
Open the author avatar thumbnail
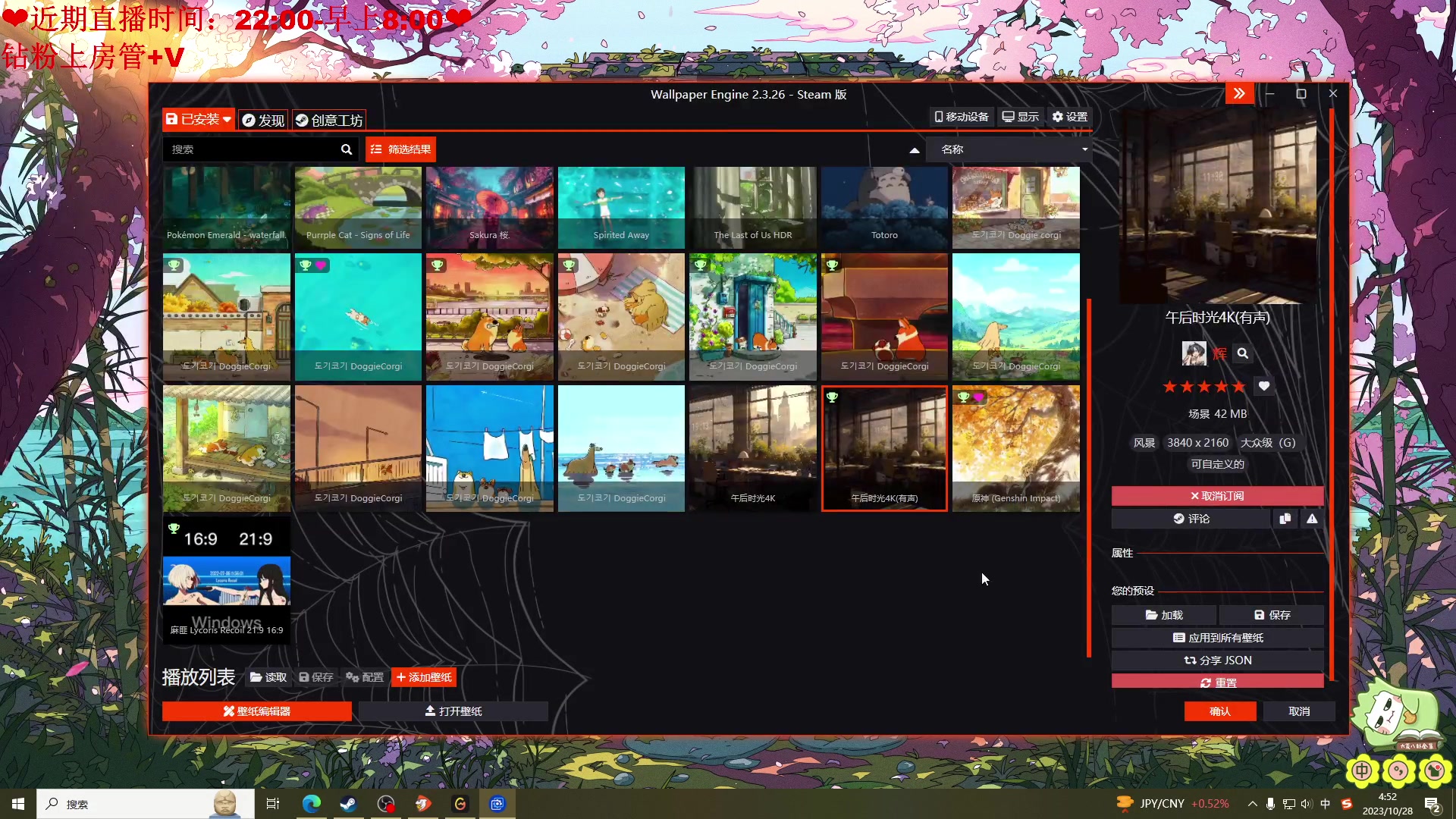1194,353
